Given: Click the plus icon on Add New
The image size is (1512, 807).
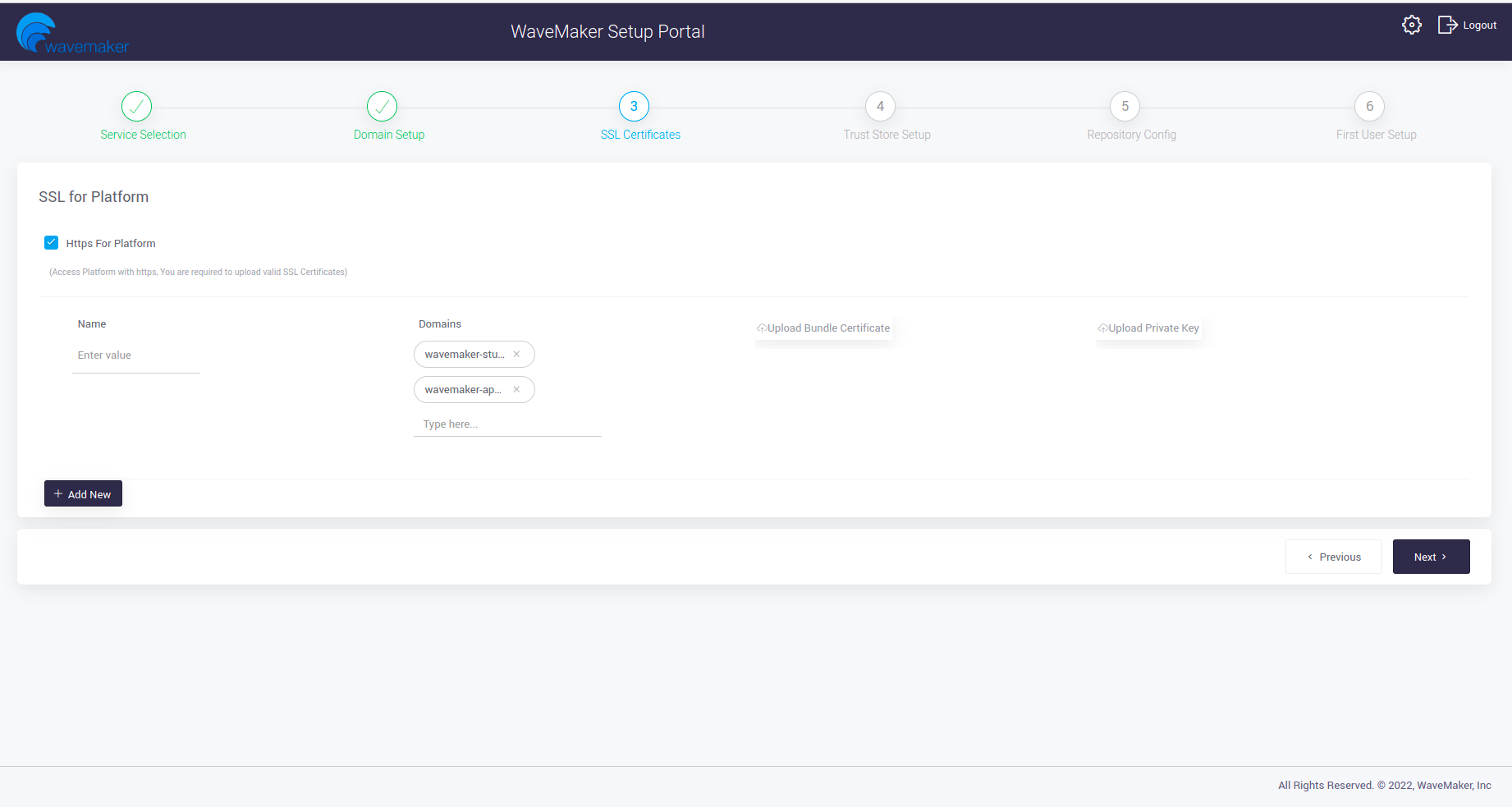Looking at the screenshot, I should (x=57, y=493).
